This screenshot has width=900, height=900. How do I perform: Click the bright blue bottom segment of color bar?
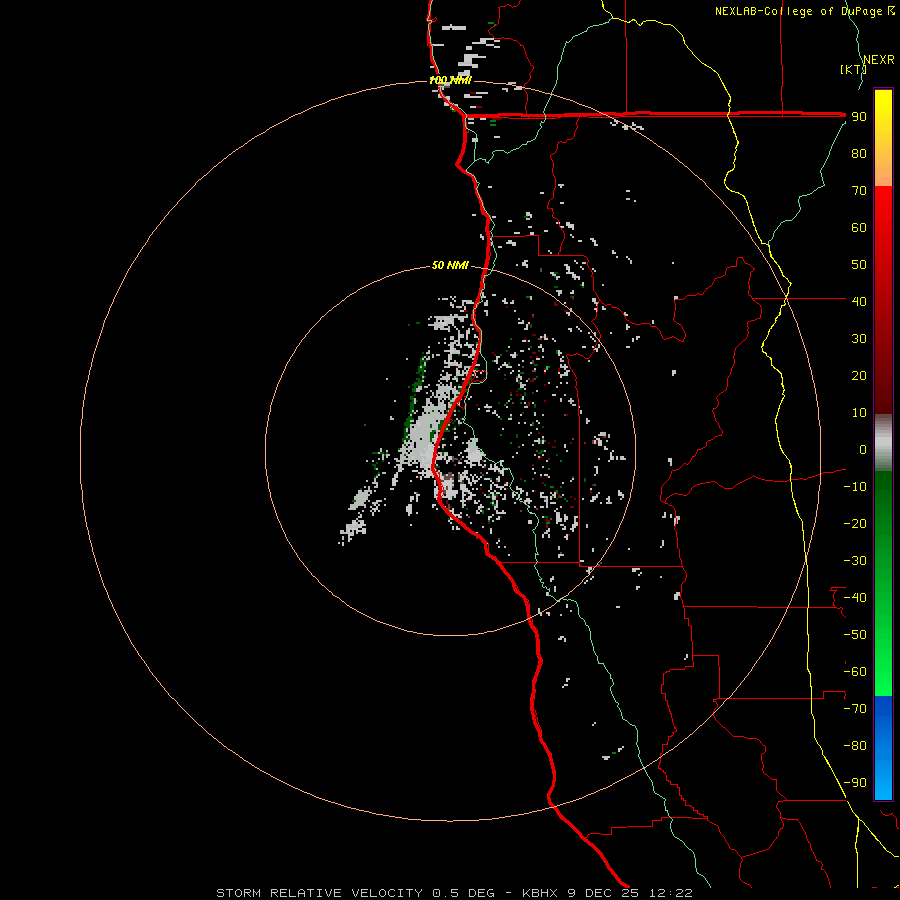click(x=883, y=748)
